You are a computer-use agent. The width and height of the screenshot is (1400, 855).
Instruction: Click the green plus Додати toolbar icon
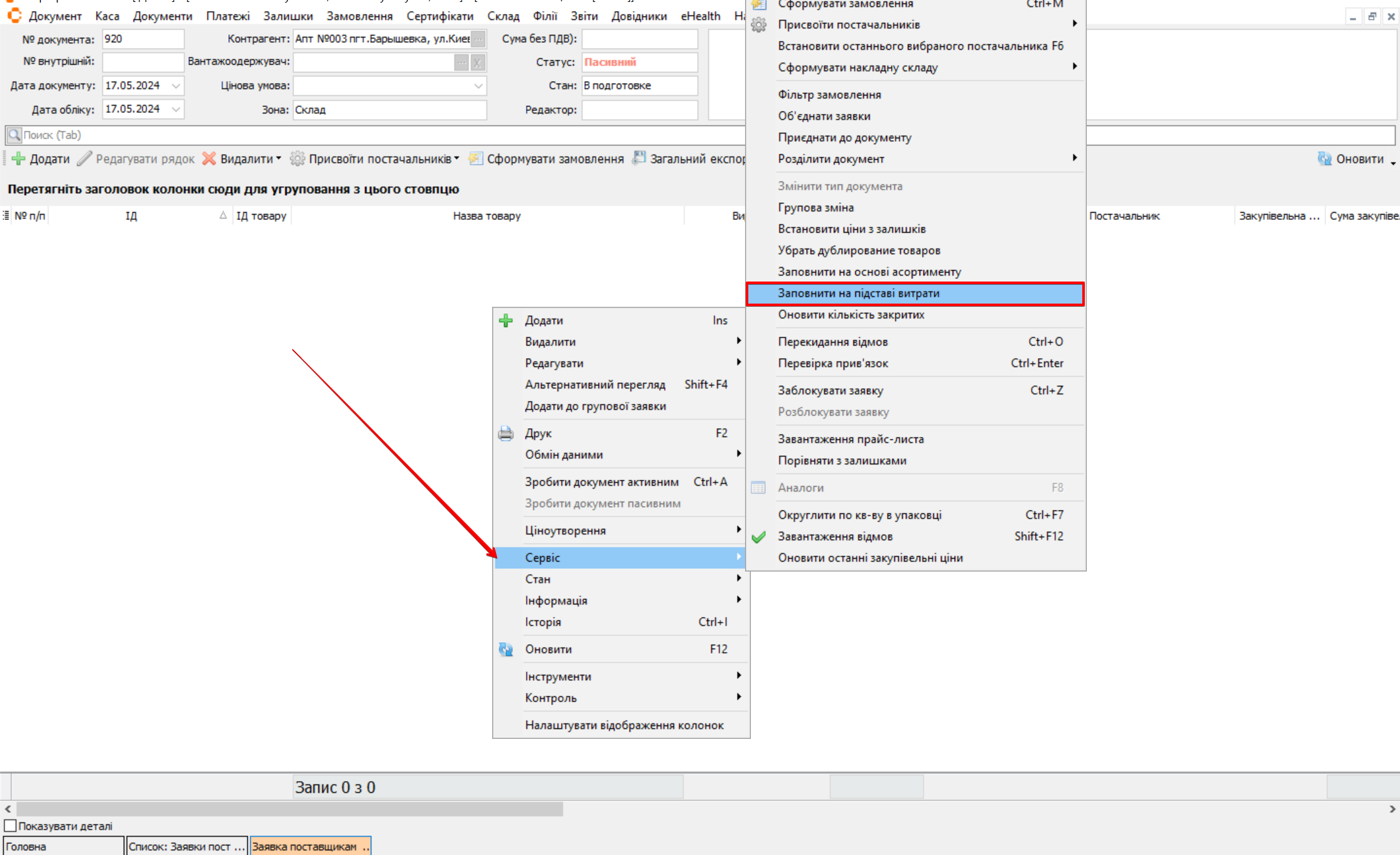point(19,159)
